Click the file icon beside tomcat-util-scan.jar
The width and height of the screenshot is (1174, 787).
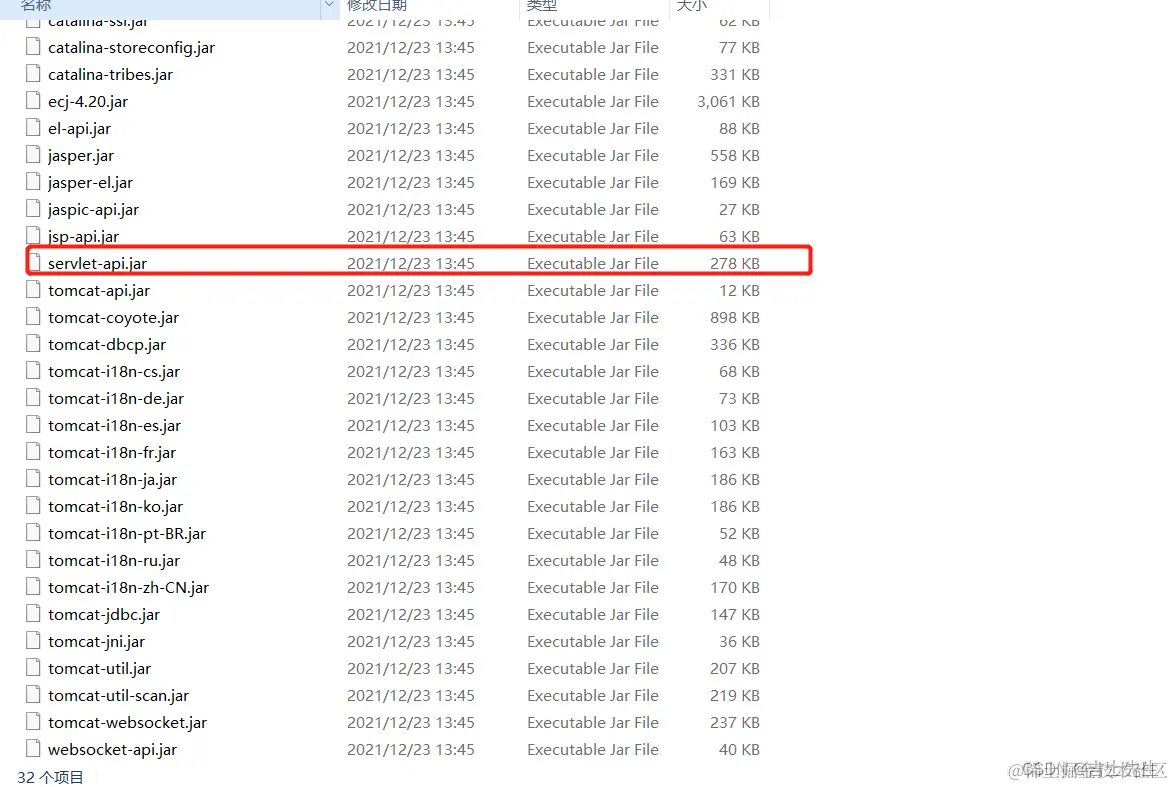[33, 694]
